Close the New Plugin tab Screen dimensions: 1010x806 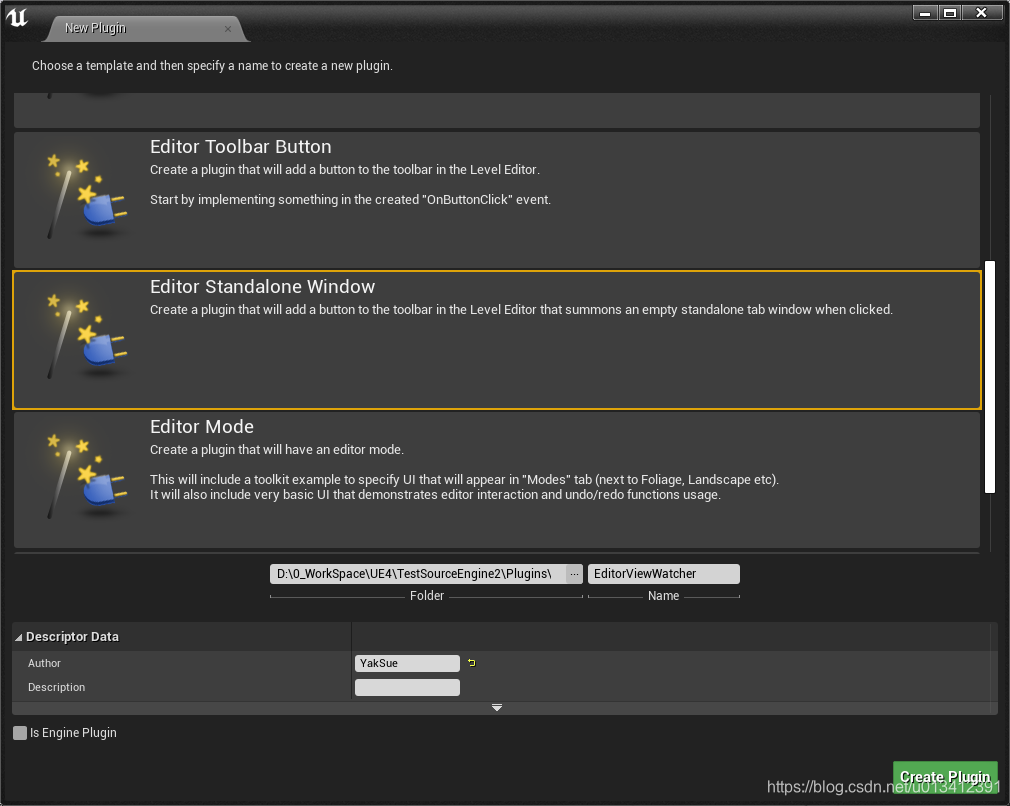pyautogui.click(x=228, y=28)
